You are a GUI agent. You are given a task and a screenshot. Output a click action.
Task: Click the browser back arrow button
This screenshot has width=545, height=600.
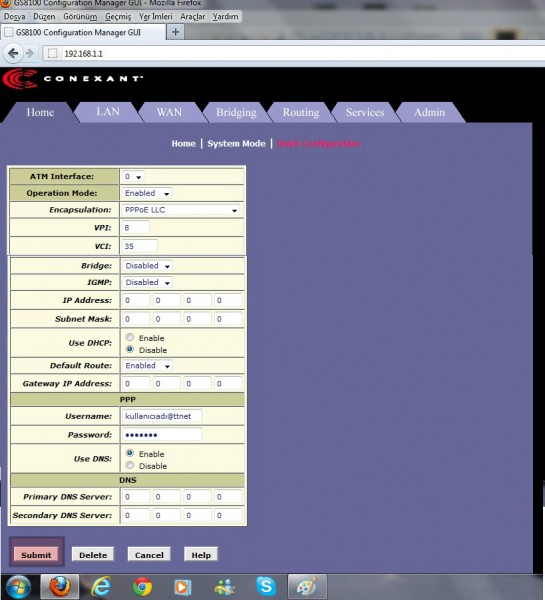pyautogui.click(x=13, y=53)
